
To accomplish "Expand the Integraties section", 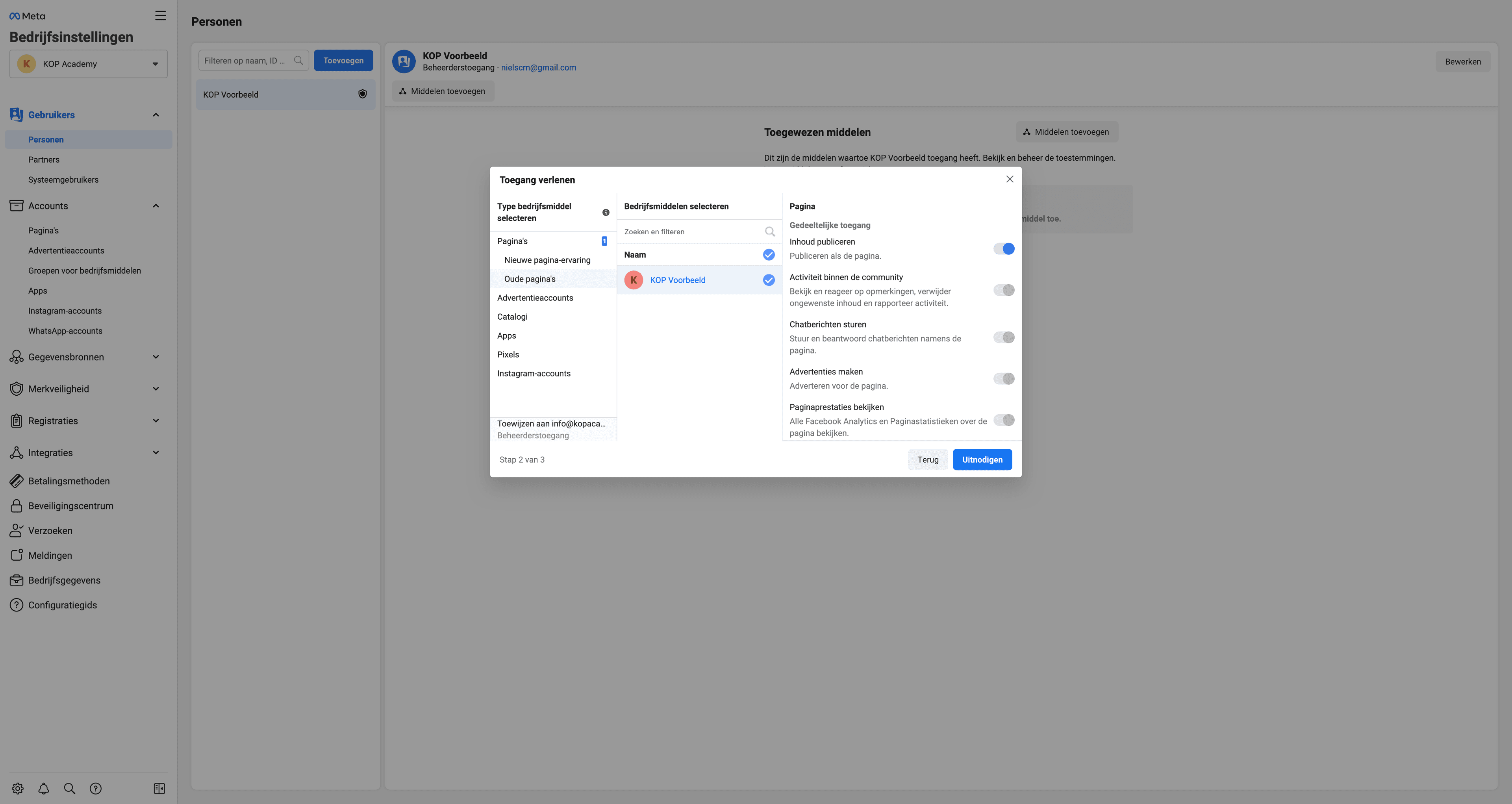I will pyautogui.click(x=156, y=452).
